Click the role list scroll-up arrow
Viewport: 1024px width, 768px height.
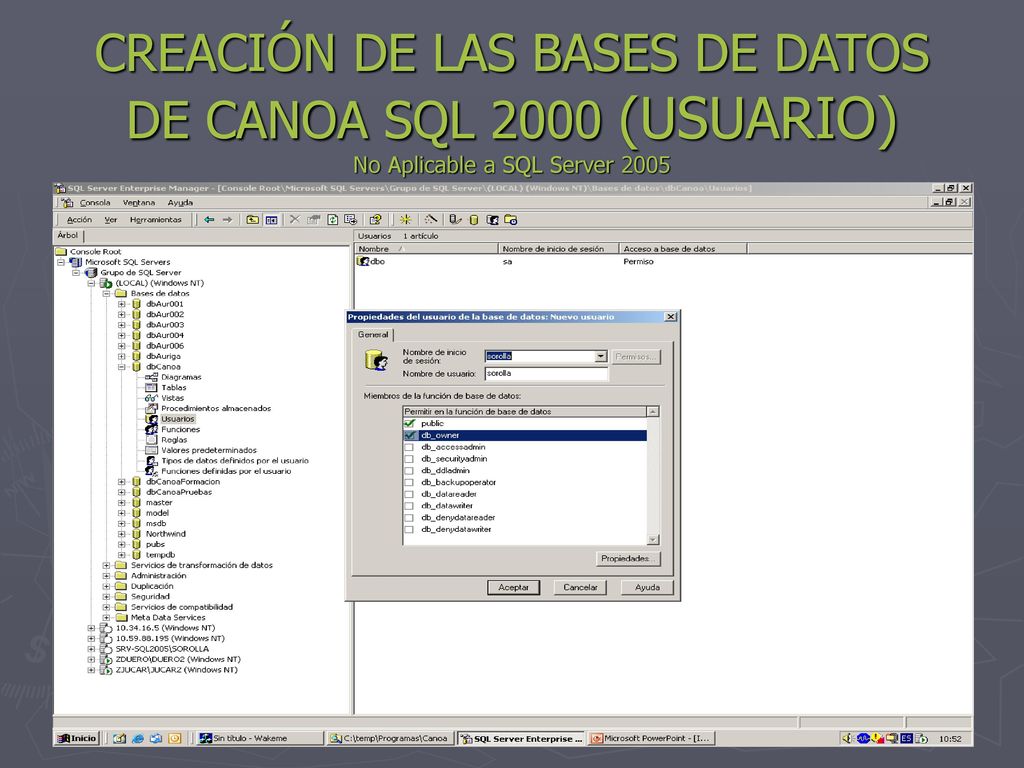(653, 411)
